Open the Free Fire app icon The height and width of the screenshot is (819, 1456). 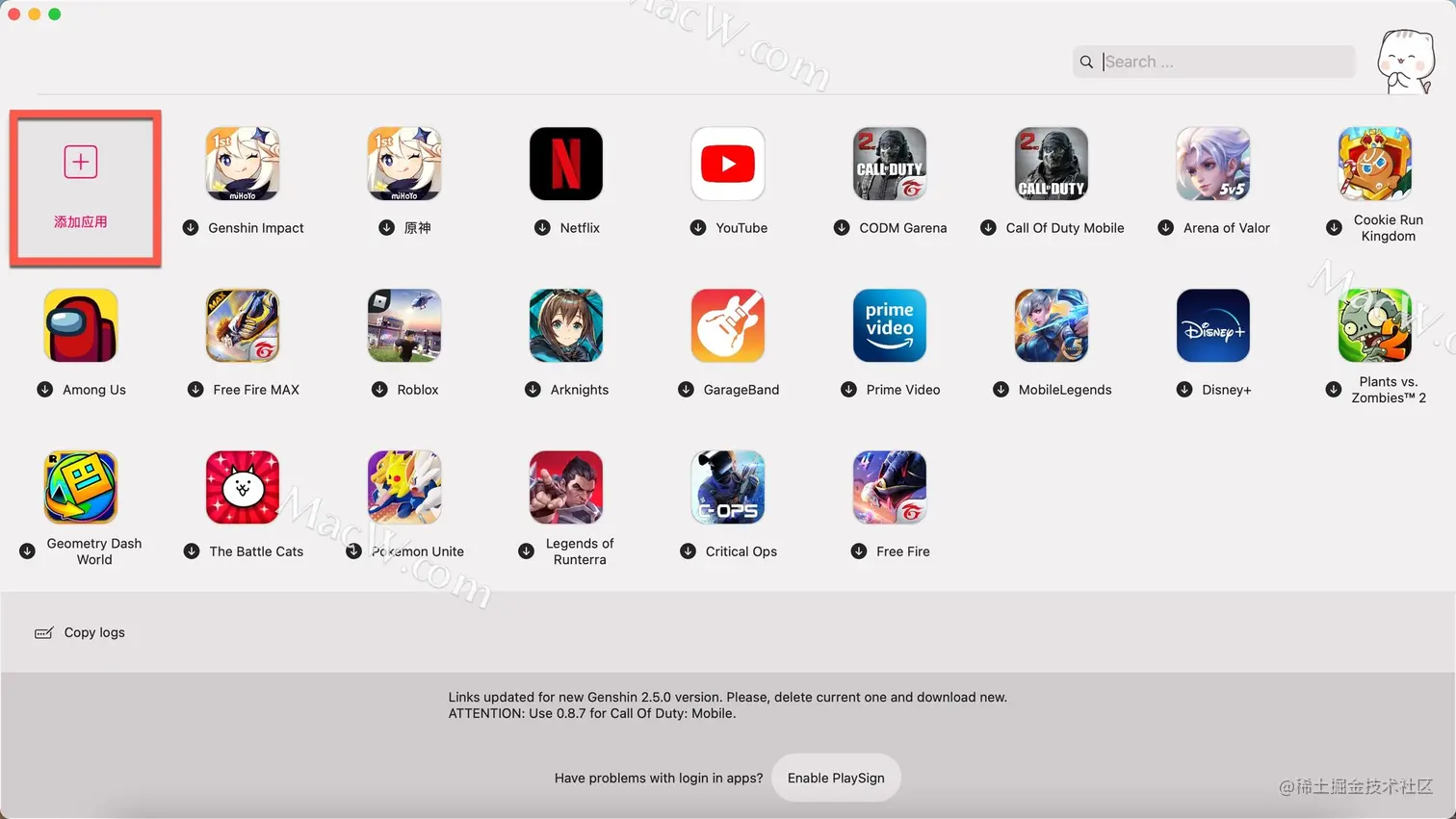tap(890, 487)
